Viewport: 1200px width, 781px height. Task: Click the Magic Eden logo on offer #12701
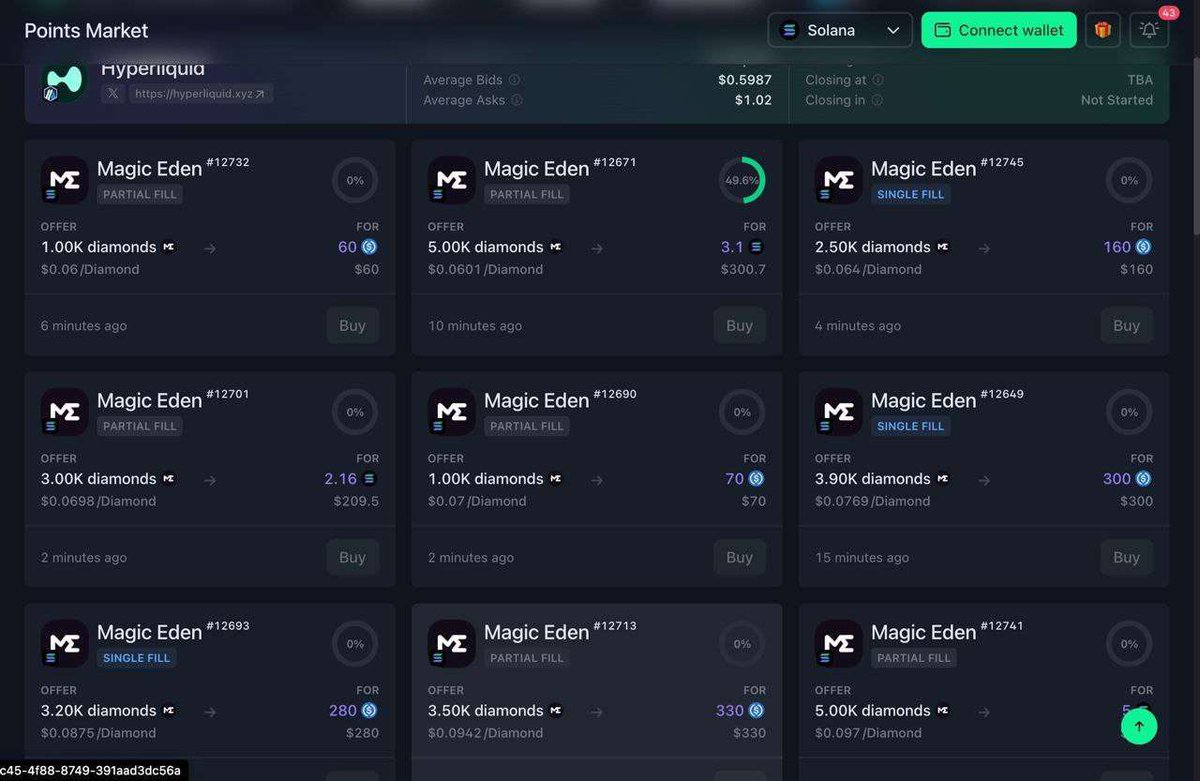(64, 412)
